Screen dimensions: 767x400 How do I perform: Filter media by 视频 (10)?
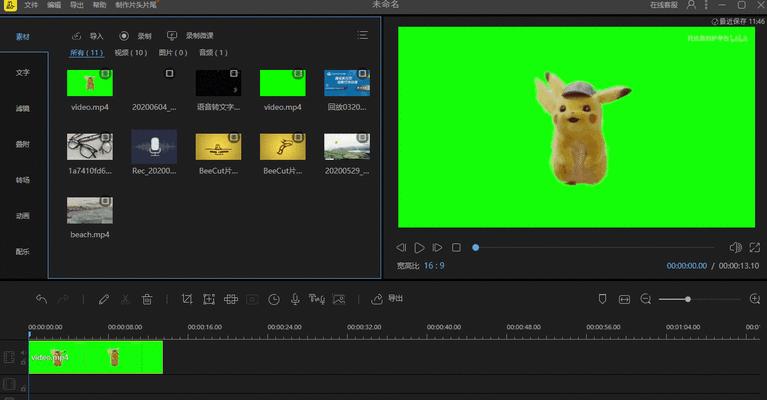pyautogui.click(x=131, y=52)
